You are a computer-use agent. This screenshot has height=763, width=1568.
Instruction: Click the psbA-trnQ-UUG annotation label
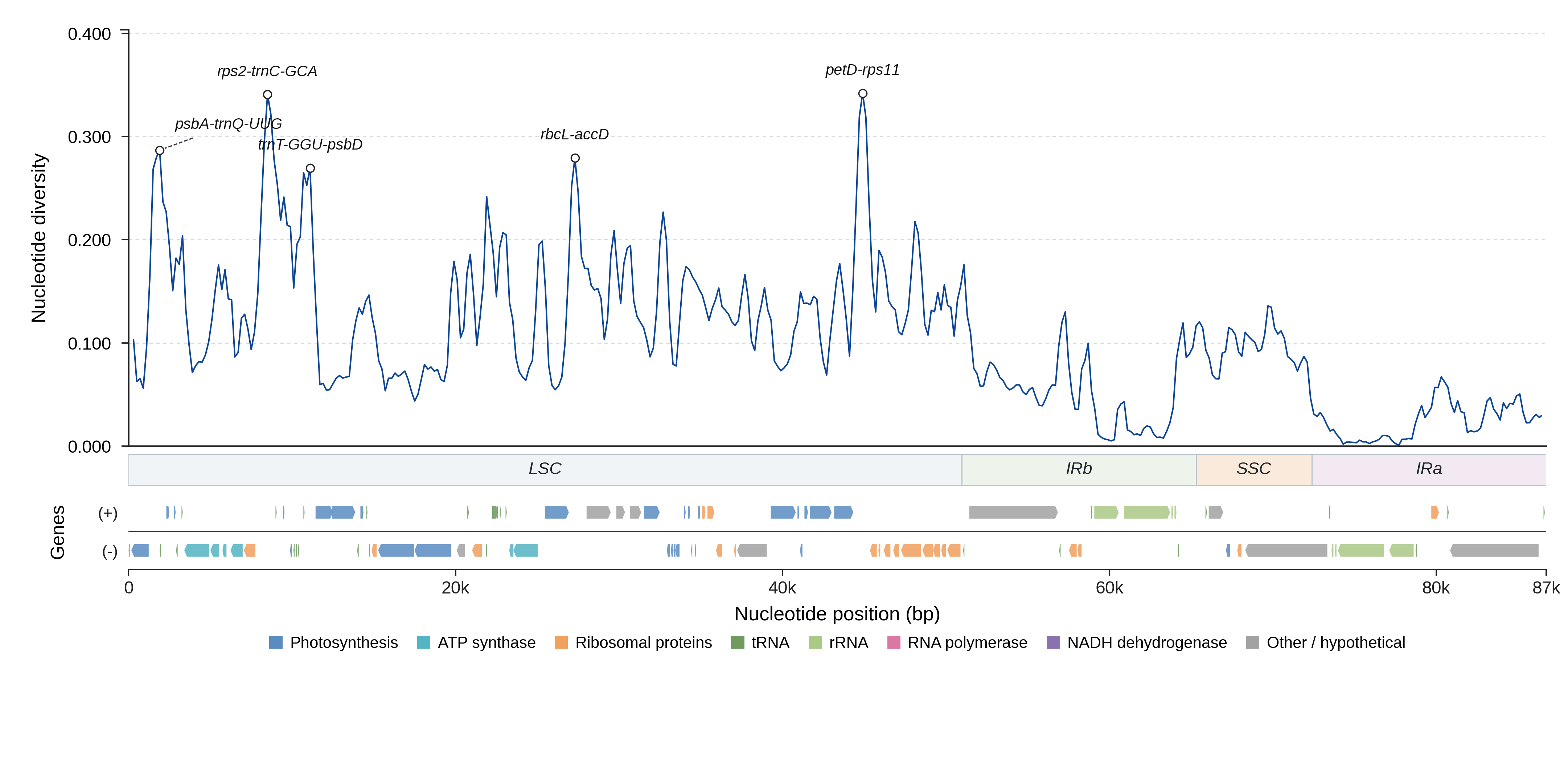pos(228,124)
